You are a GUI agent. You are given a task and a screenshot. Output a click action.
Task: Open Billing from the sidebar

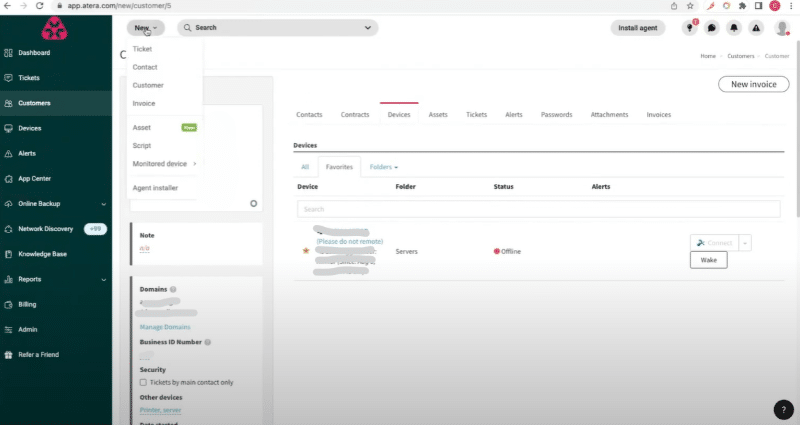27,304
